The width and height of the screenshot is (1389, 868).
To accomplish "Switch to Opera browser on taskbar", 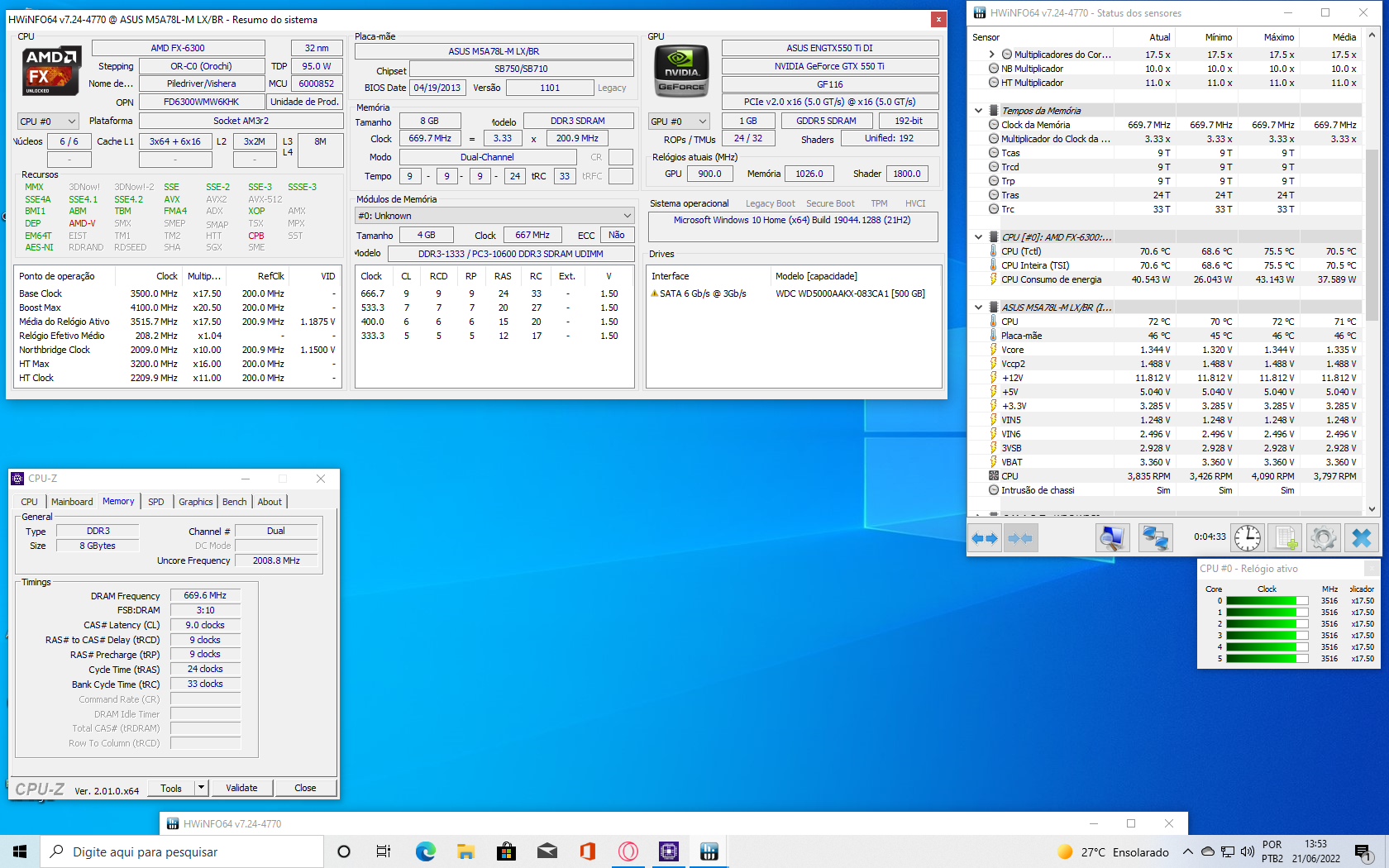I will point(628,851).
